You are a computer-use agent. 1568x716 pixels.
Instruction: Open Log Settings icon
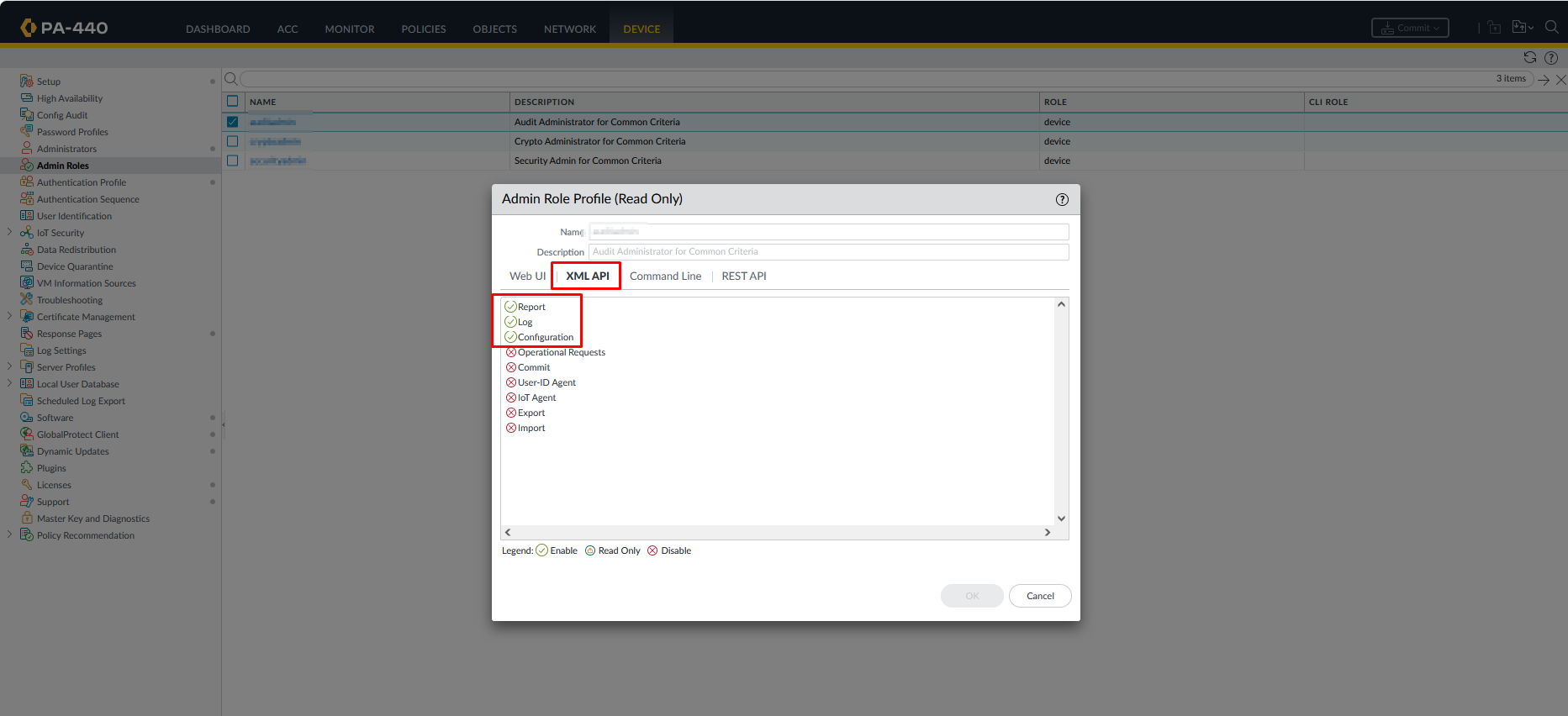(27, 350)
